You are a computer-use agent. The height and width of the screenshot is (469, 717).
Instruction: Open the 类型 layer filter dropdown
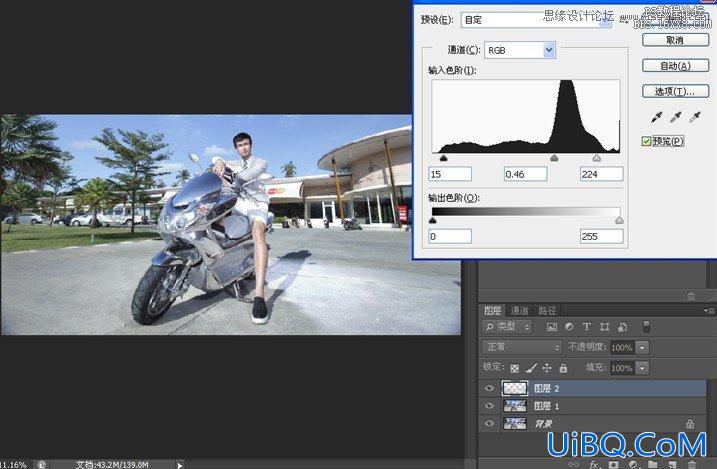(x=508, y=327)
